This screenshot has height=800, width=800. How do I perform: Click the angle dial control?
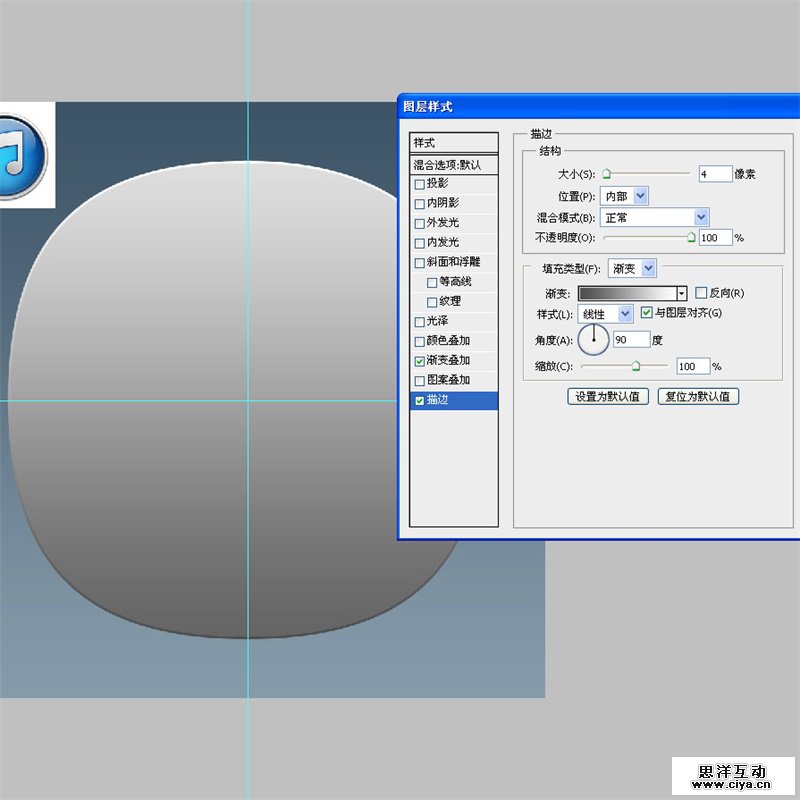[594, 339]
